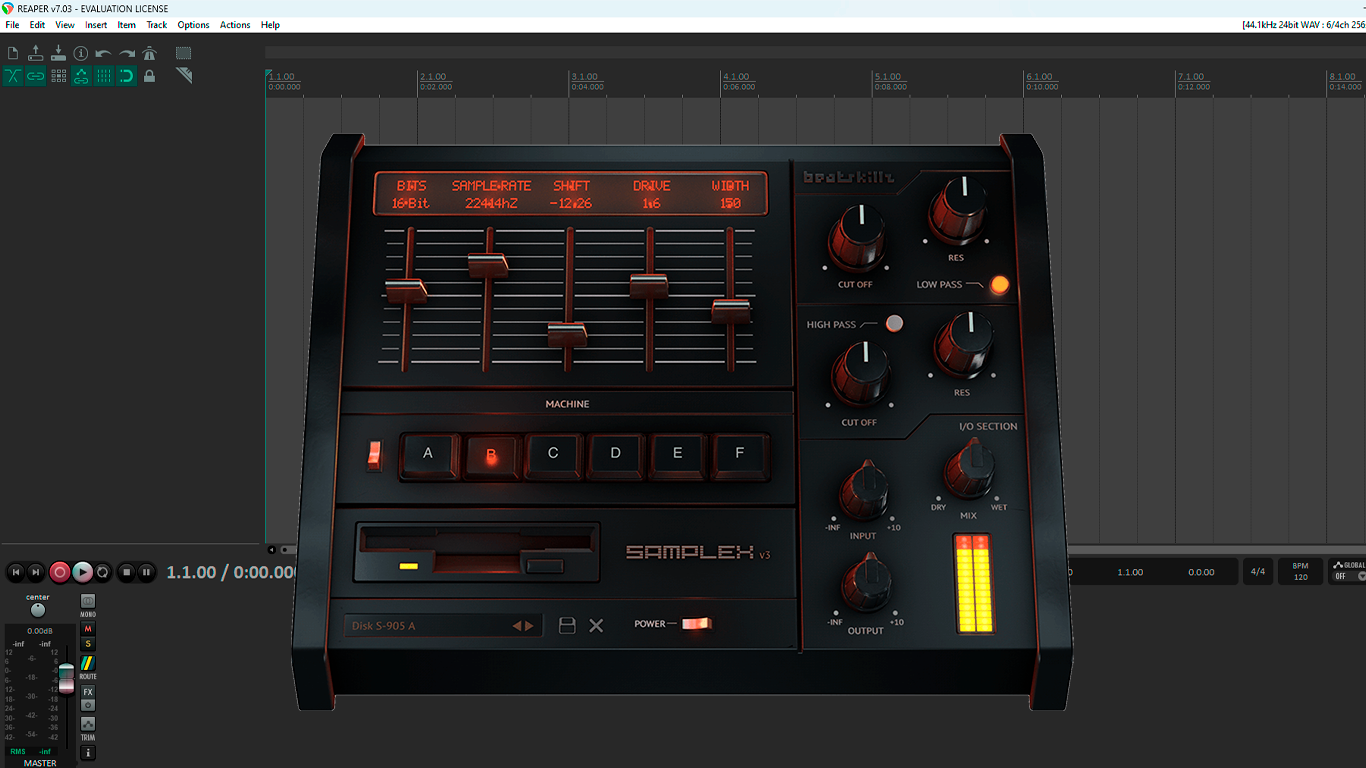
Task: Click the DRIVE slider handle
Action: point(648,285)
